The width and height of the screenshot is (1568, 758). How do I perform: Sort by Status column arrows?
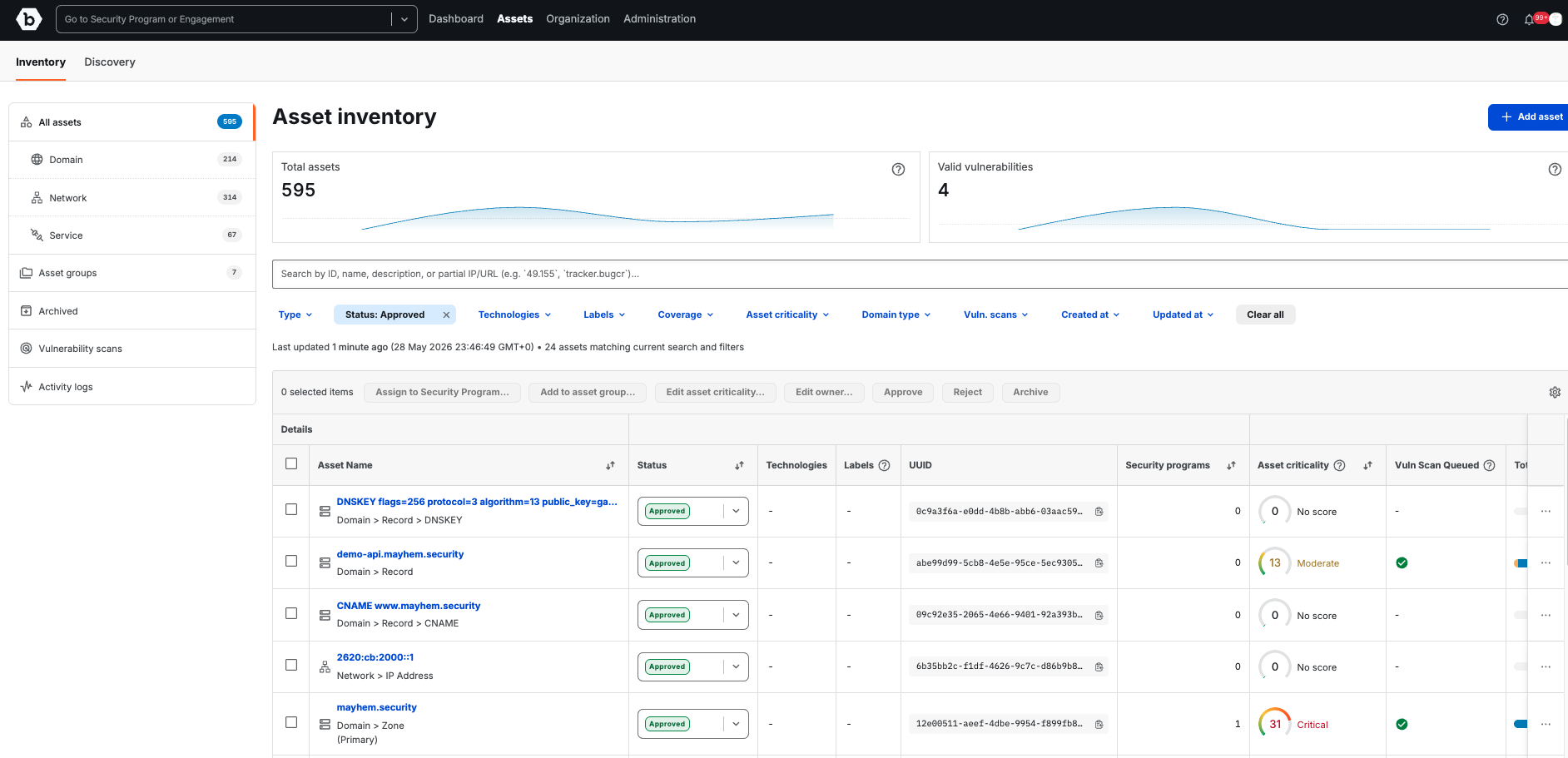click(739, 465)
